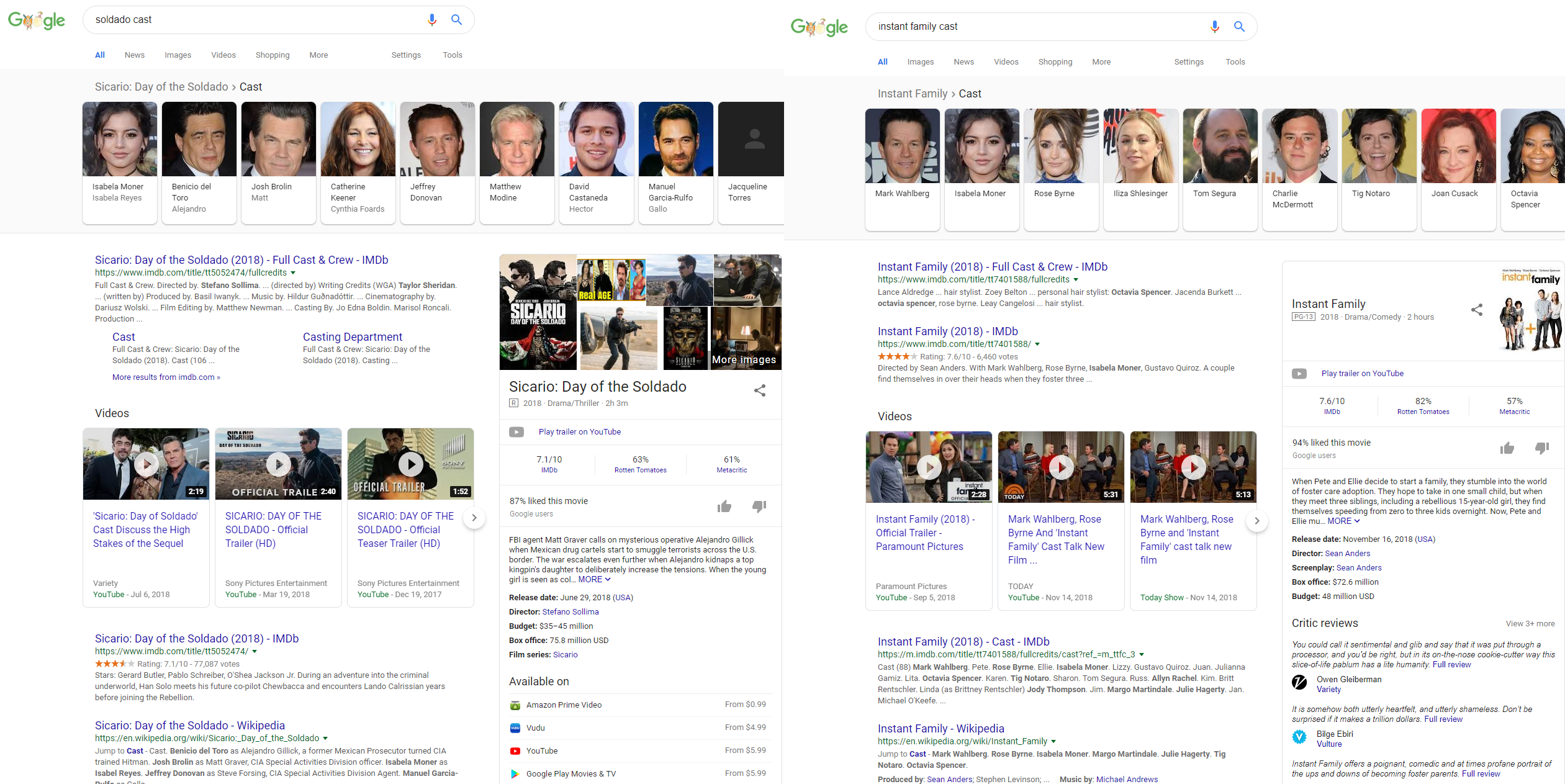Open 'Instant Family (2018) - Cast - IMDb' result

[x=963, y=642]
